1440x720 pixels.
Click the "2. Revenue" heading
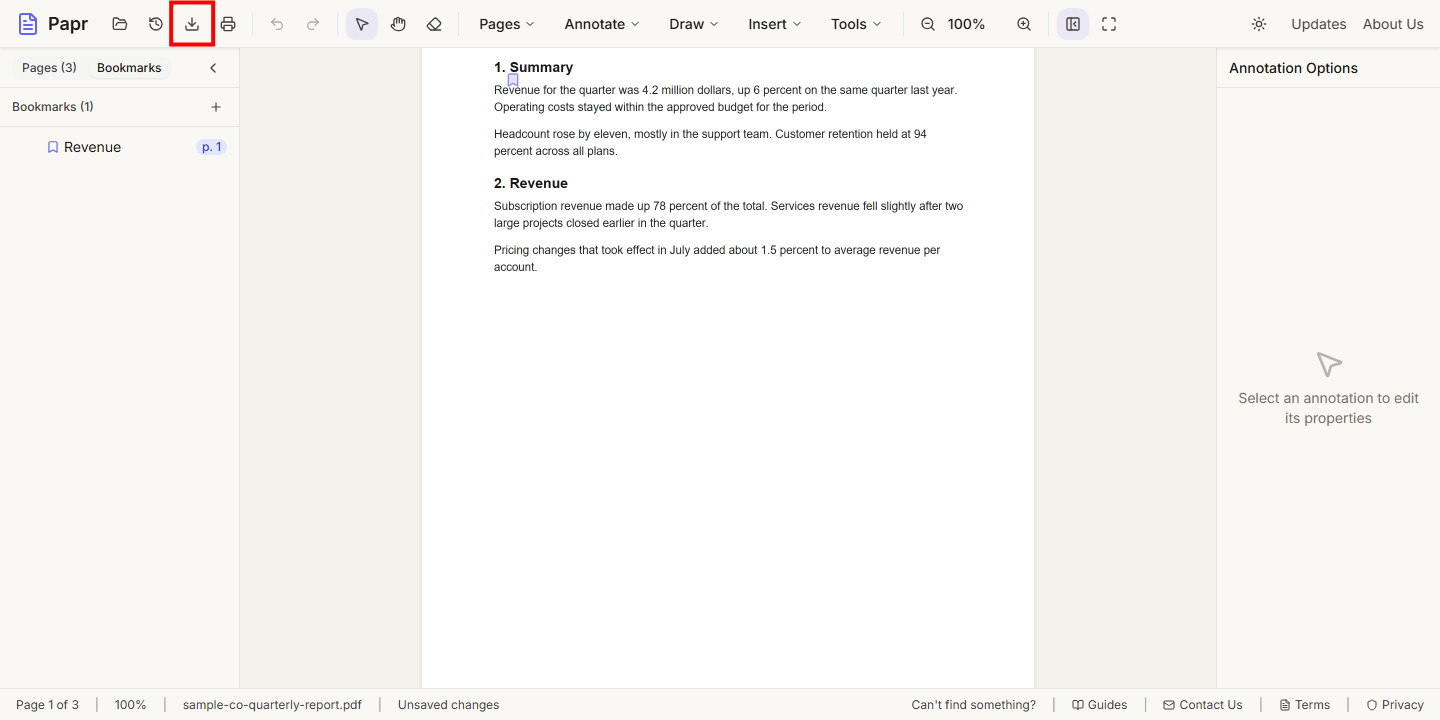coord(531,183)
